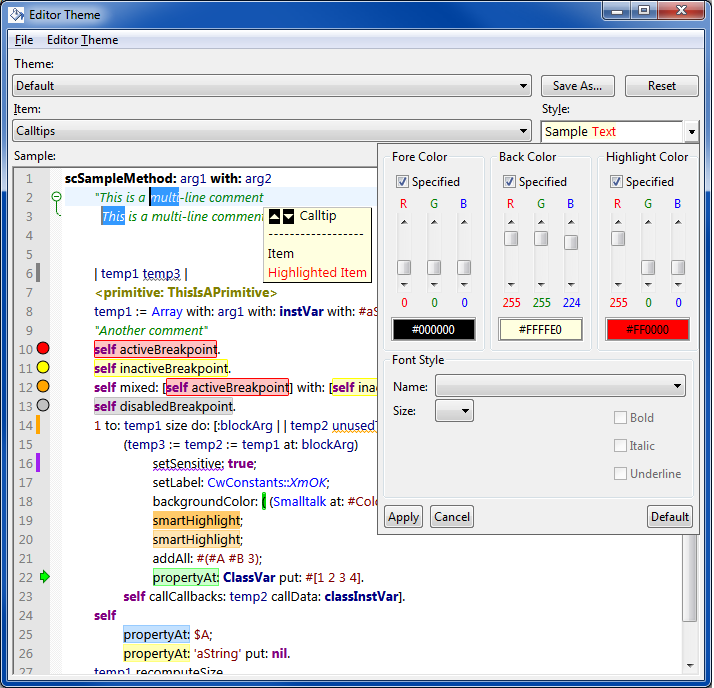Screen dimensions: 714x688
Task: Click the red #FF0000 highlight color swatch
Action: coord(647,330)
